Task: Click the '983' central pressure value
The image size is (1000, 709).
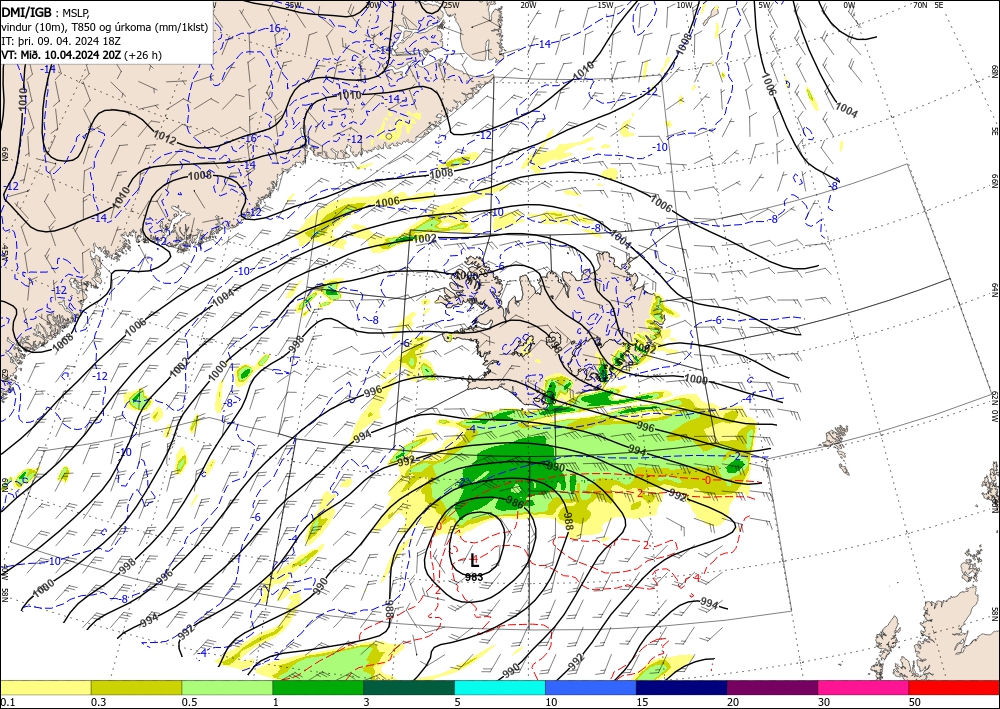Action: (474, 577)
